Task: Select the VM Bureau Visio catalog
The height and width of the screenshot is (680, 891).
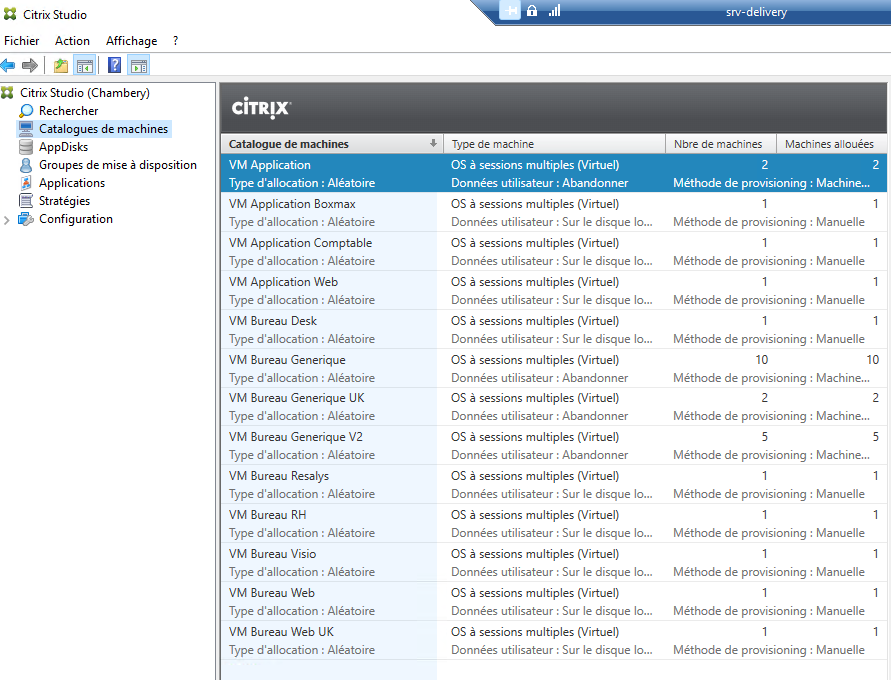Action: coord(554,562)
